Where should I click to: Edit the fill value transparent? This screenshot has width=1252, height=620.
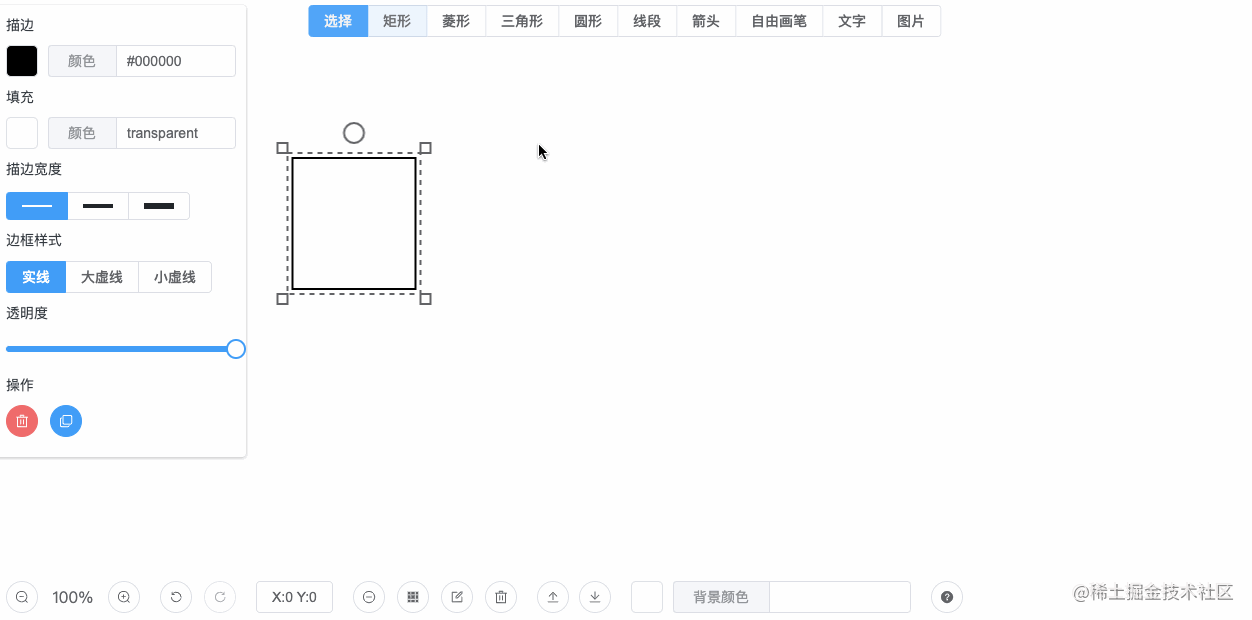click(x=176, y=133)
